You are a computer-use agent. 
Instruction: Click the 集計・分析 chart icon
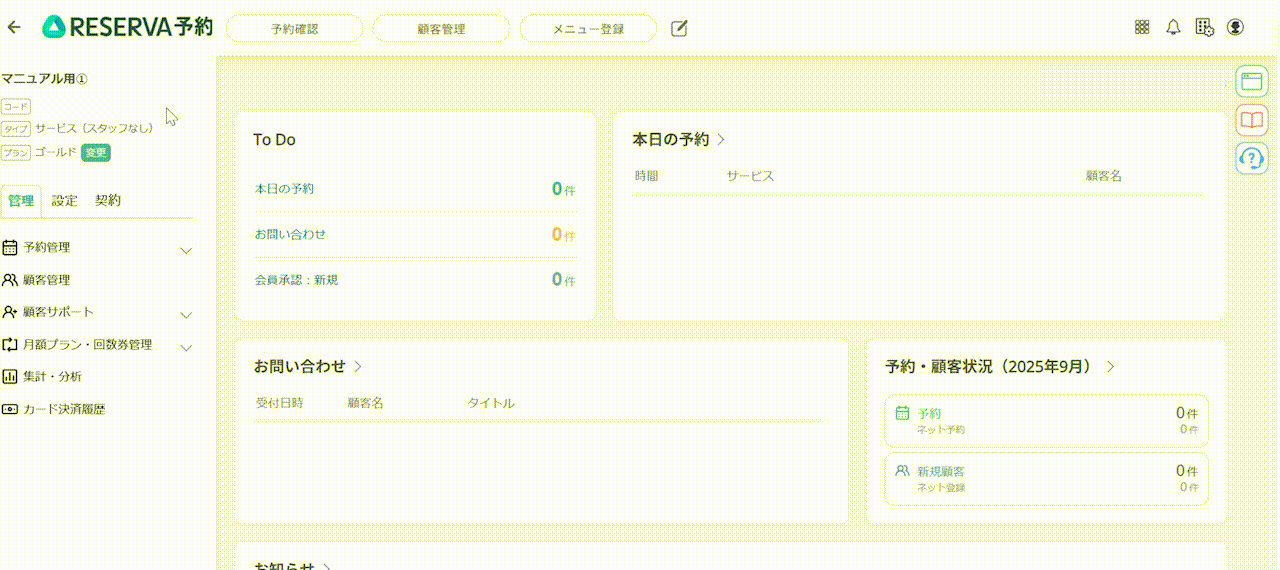pyautogui.click(x=10, y=377)
